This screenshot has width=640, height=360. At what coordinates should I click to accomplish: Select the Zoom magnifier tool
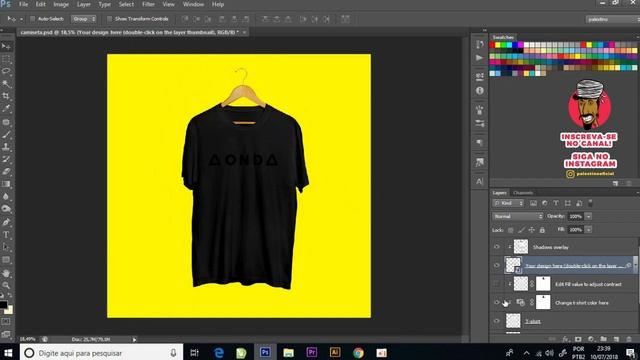pyautogui.click(x=6, y=285)
